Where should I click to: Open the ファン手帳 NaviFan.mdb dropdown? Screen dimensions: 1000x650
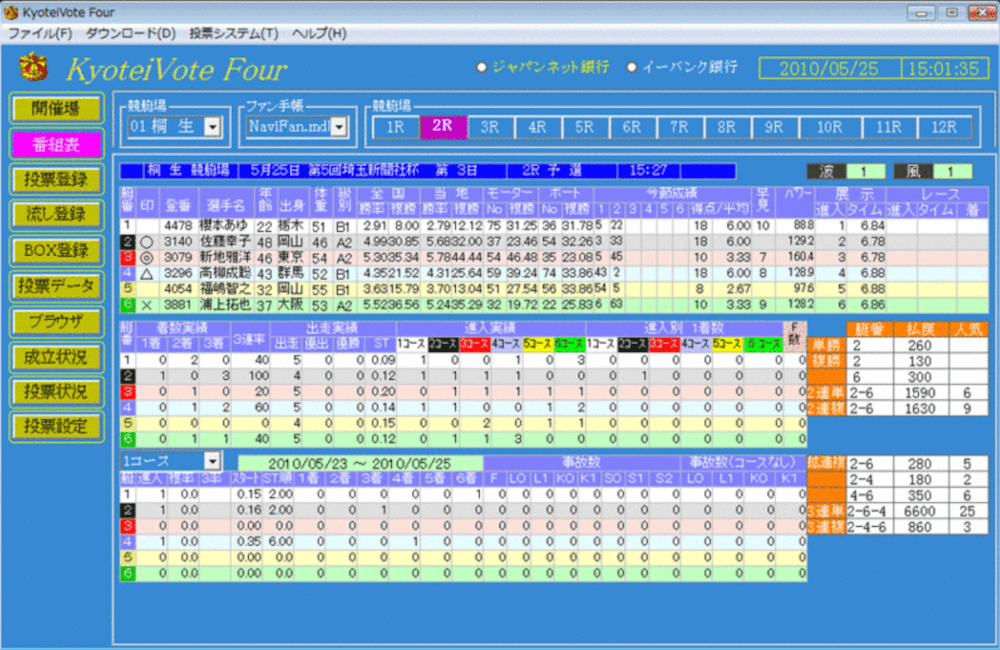pyautogui.click(x=339, y=127)
